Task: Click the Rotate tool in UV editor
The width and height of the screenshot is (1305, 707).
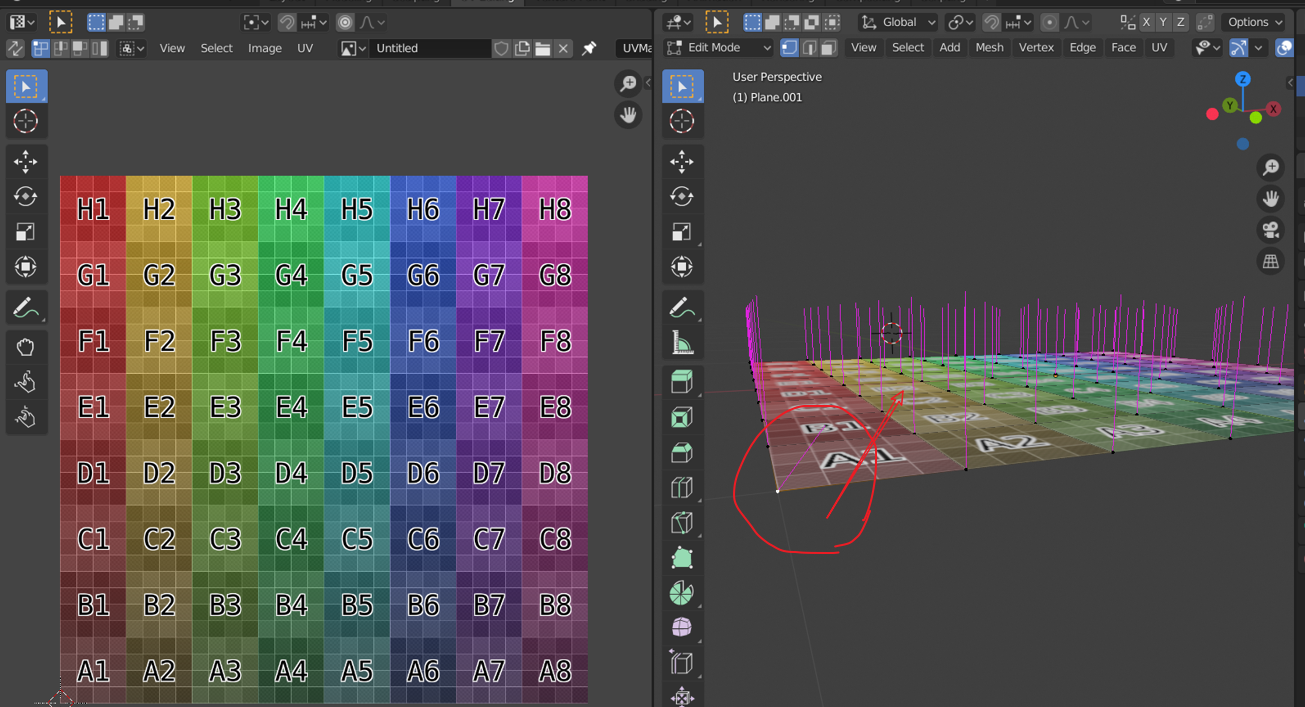Action: pyautogui.click(x=25, y=196)
